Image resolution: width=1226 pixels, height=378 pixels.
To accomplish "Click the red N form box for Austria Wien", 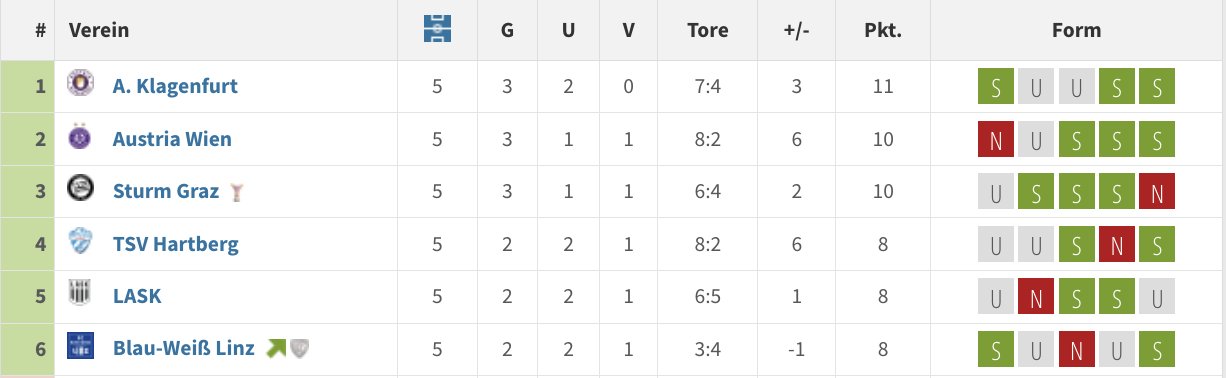I will [995, 139].
